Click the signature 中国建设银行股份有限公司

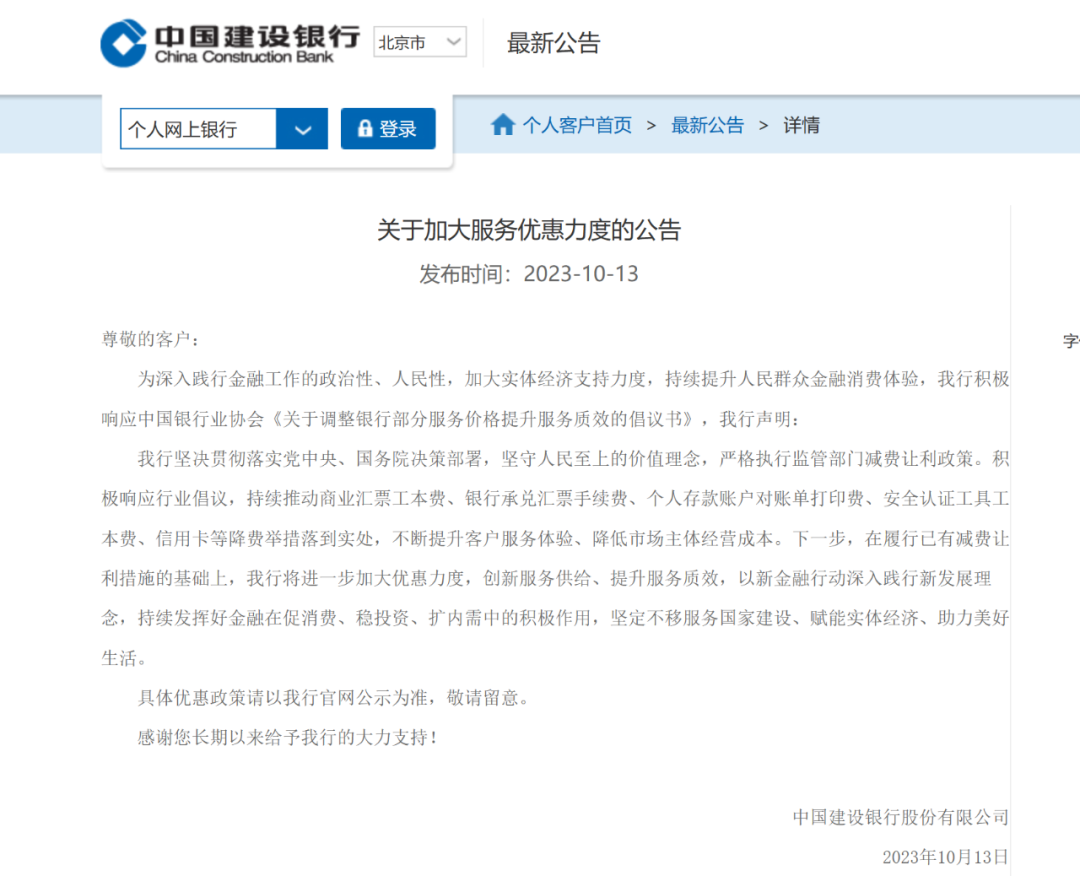tap(901, 817)
